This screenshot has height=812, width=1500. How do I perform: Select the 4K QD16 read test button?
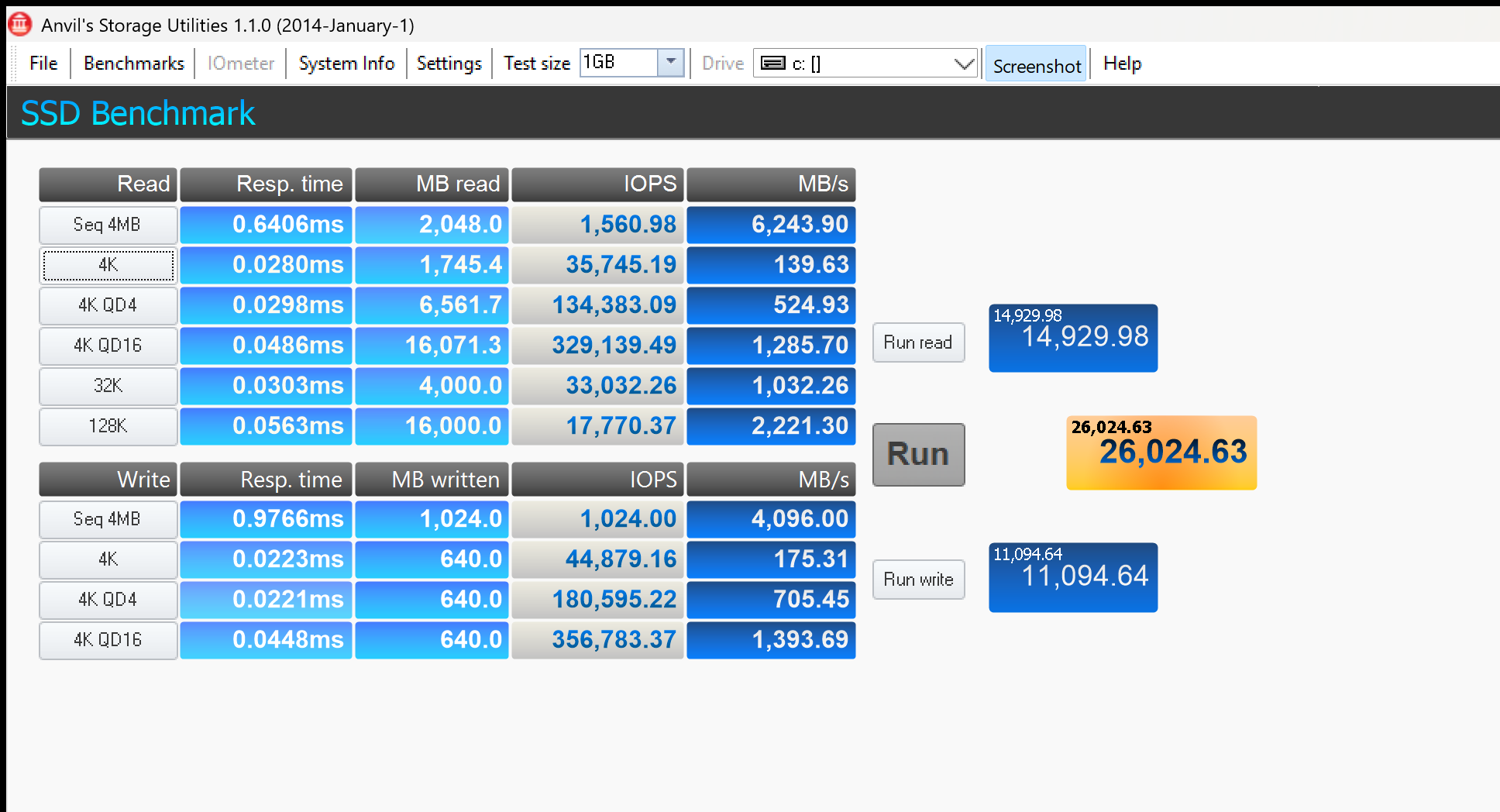[108, 346]
